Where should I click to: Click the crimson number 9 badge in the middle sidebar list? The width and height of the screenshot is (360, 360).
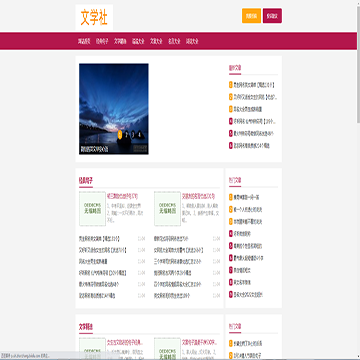pyautogui.click(x=231, y=294)
